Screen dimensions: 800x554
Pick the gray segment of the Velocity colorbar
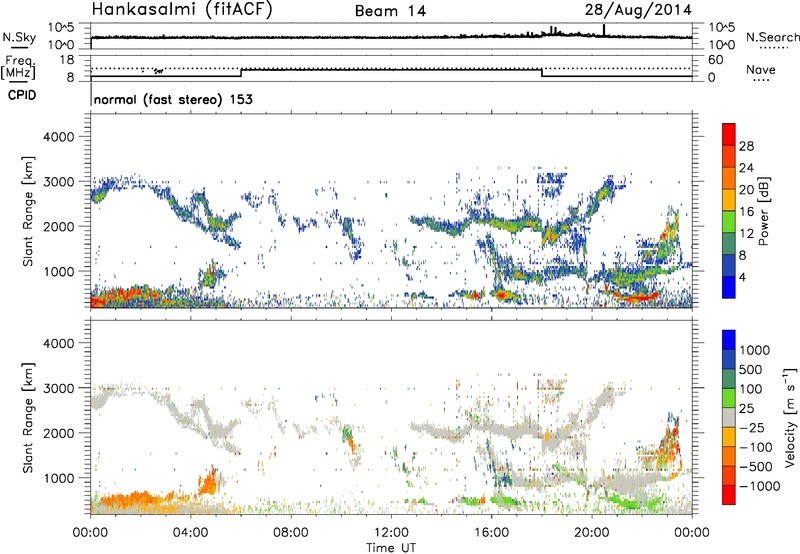[x=729, y=417]
